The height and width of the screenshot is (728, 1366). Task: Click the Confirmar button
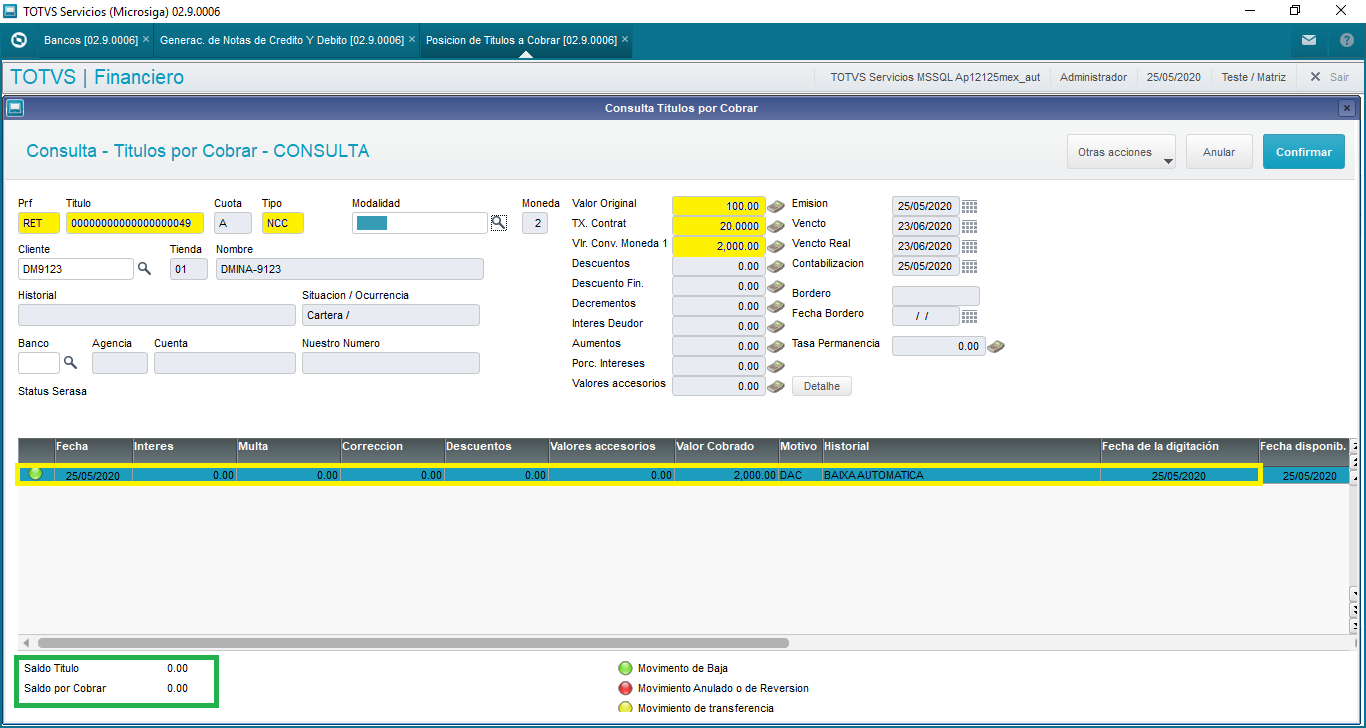pyautogui.click(x=1304, y=152)
